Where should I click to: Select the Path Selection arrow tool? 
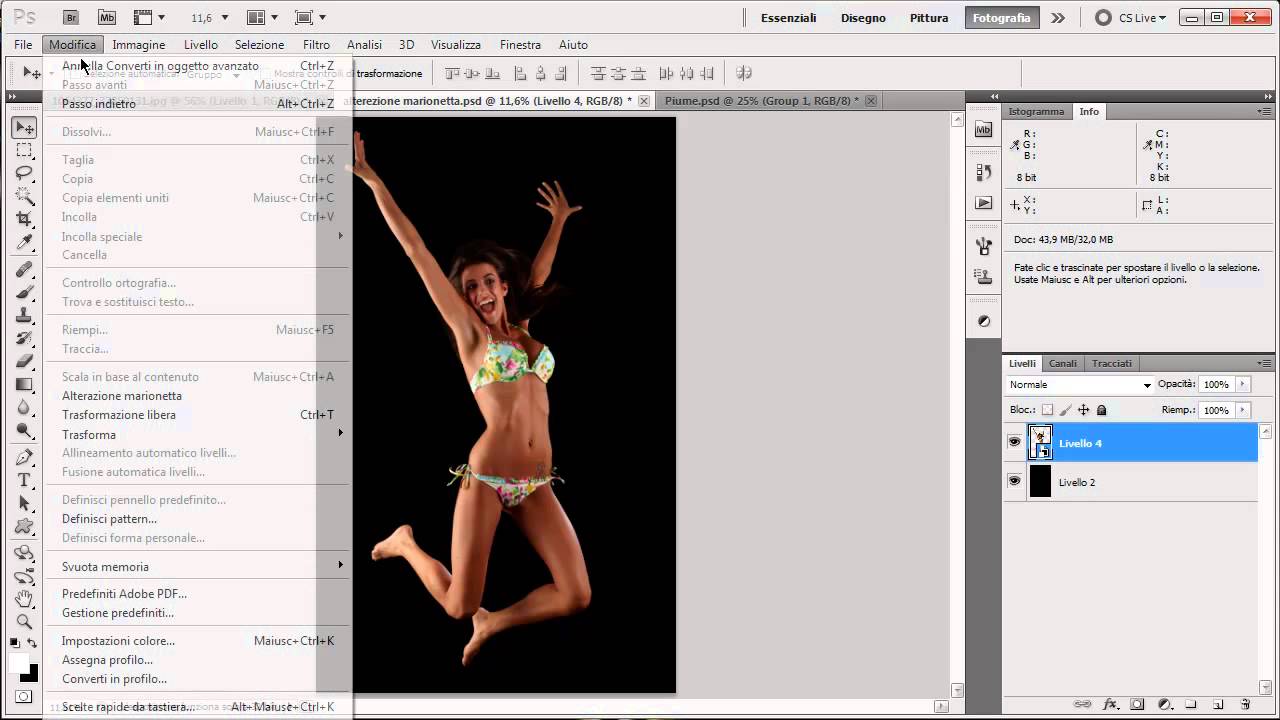(x=25, y=503)
